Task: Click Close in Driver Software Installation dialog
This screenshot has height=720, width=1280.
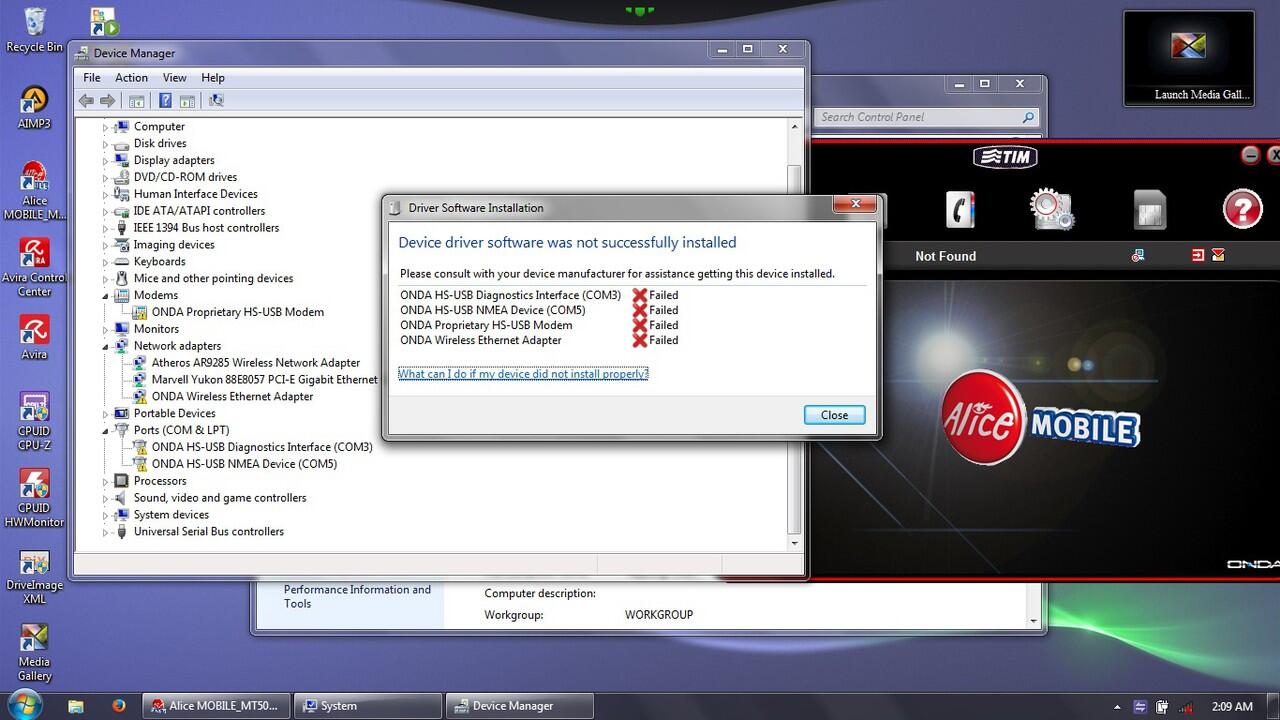Action: coord(834,415)
